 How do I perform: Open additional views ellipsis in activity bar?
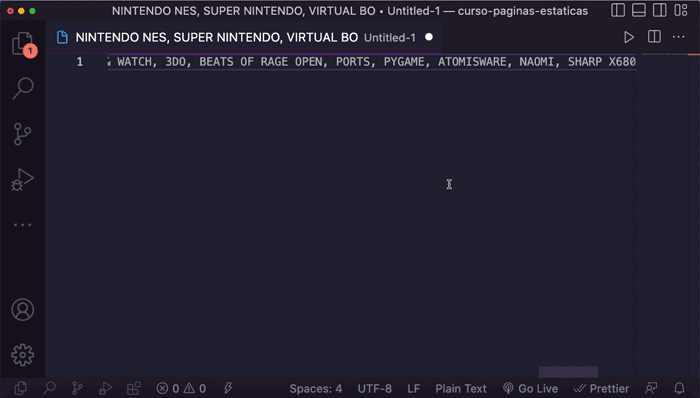(x=23, y=224)
